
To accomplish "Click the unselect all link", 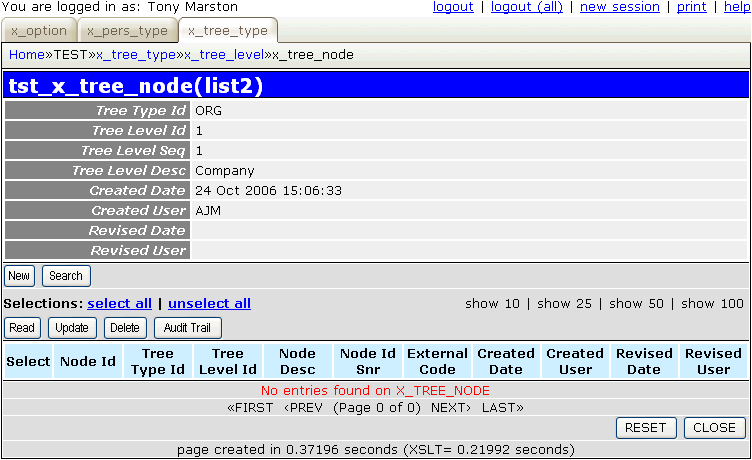I will click(x=209, y=303).
